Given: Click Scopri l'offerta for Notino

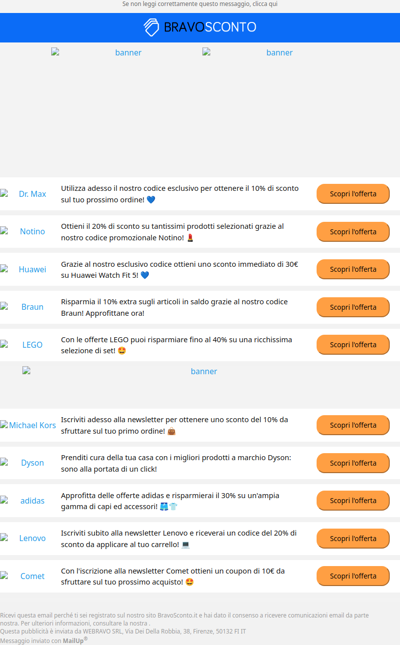Looking at the screenshot, I should [353, 232].
